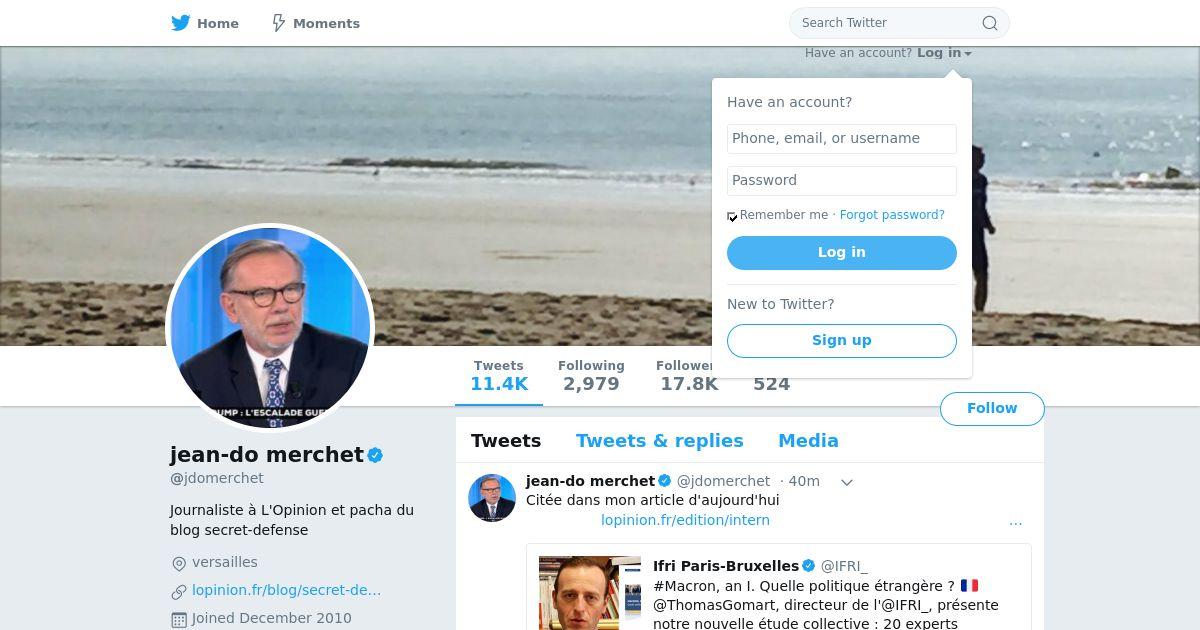1200x630 pixels.
Task: Expand the truncated tweet ellipsis
Action: 1016,521
